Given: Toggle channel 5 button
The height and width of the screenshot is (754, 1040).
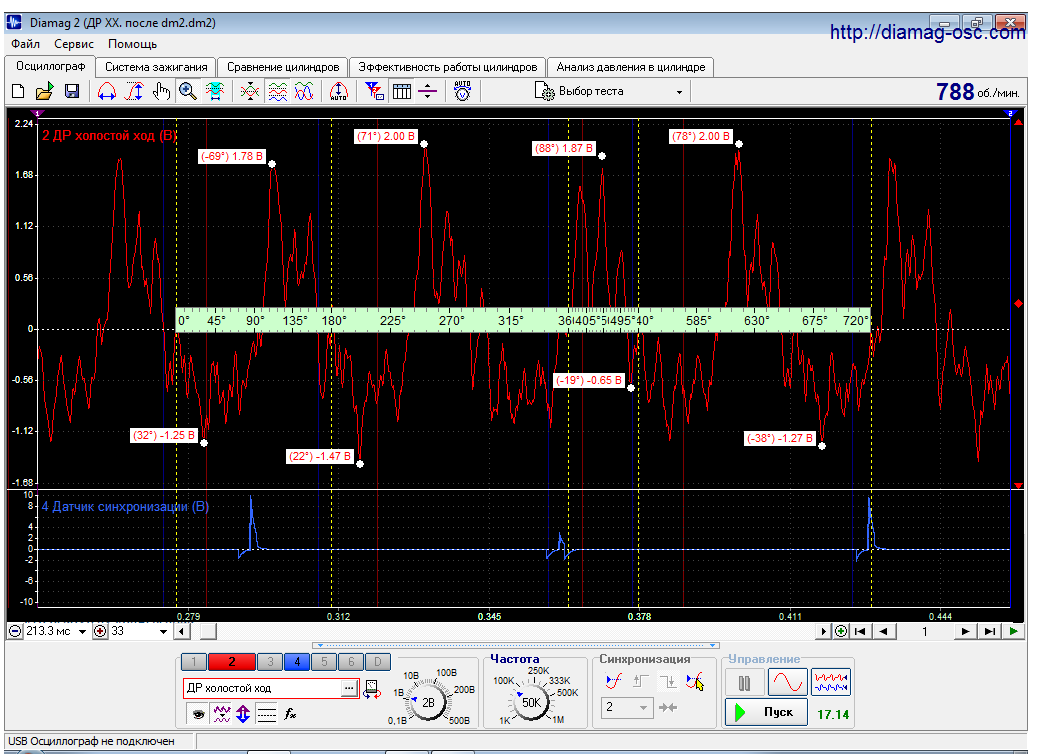Looking at the screenshot, I should 324,661.
